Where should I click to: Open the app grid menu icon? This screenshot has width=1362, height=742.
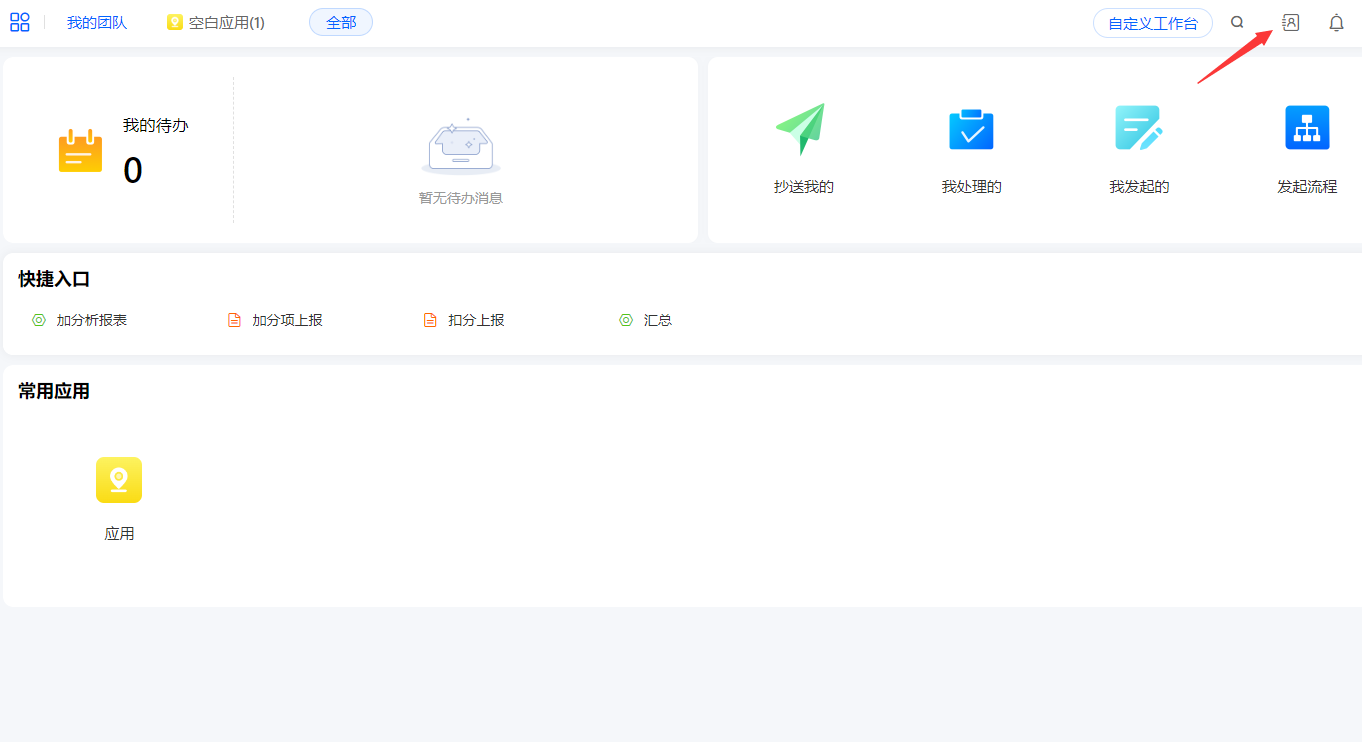point(20,22)
